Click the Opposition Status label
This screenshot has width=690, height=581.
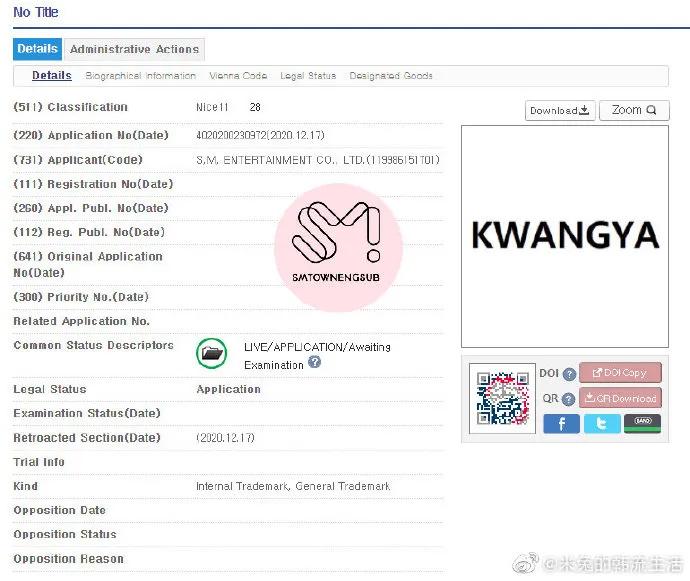click(65, 534)
